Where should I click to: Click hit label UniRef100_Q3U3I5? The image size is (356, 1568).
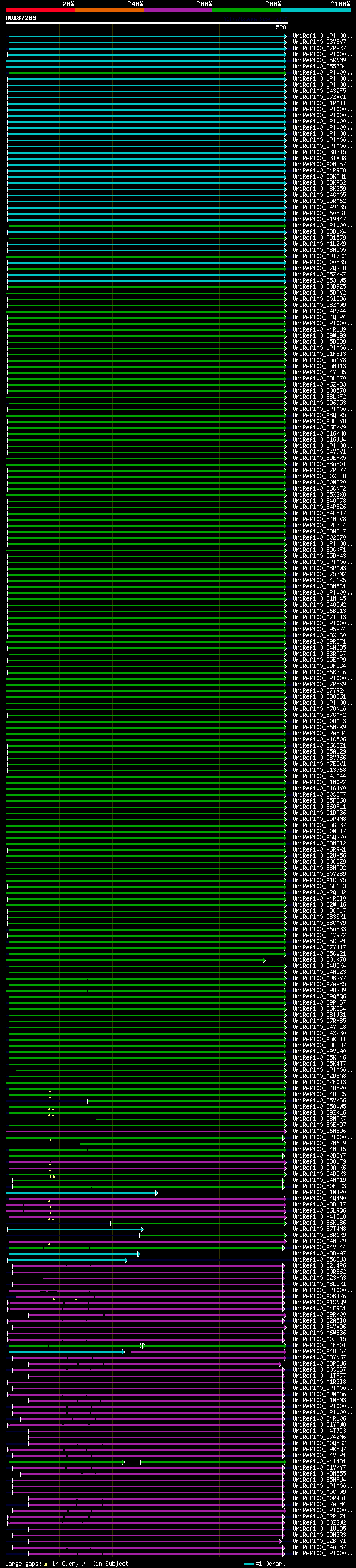coord(319,152)
